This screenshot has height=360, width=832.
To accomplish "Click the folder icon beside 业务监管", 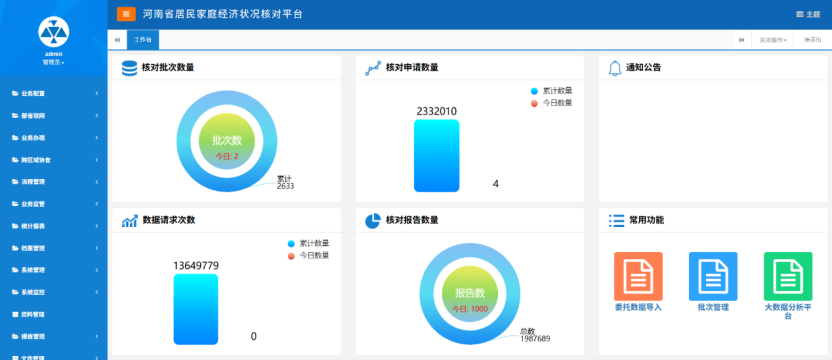I will pyautogui.click(x=15, y=204).
